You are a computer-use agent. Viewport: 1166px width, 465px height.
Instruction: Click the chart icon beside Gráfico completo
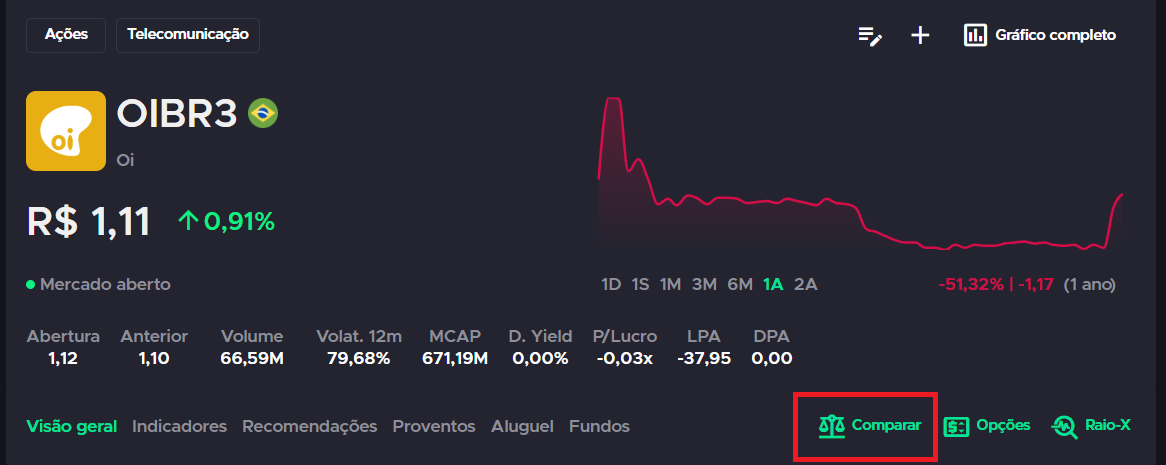tap(975, 35)
